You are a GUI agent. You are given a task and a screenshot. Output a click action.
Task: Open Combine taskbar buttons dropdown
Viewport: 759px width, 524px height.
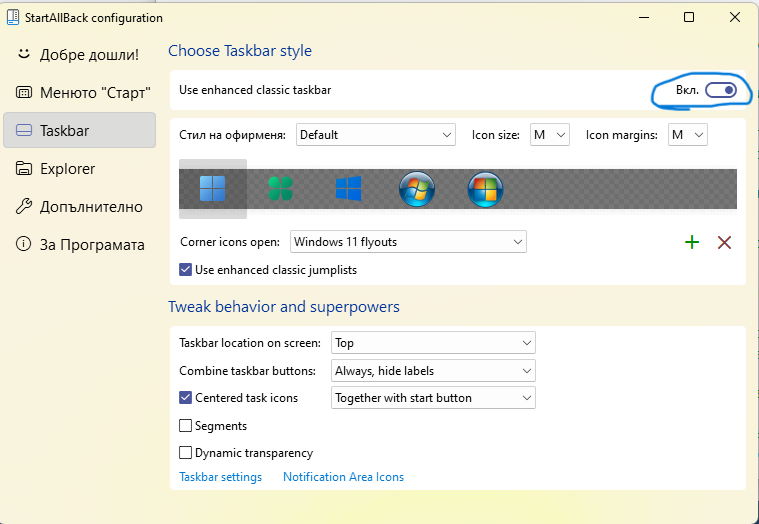tap(433, 371)
